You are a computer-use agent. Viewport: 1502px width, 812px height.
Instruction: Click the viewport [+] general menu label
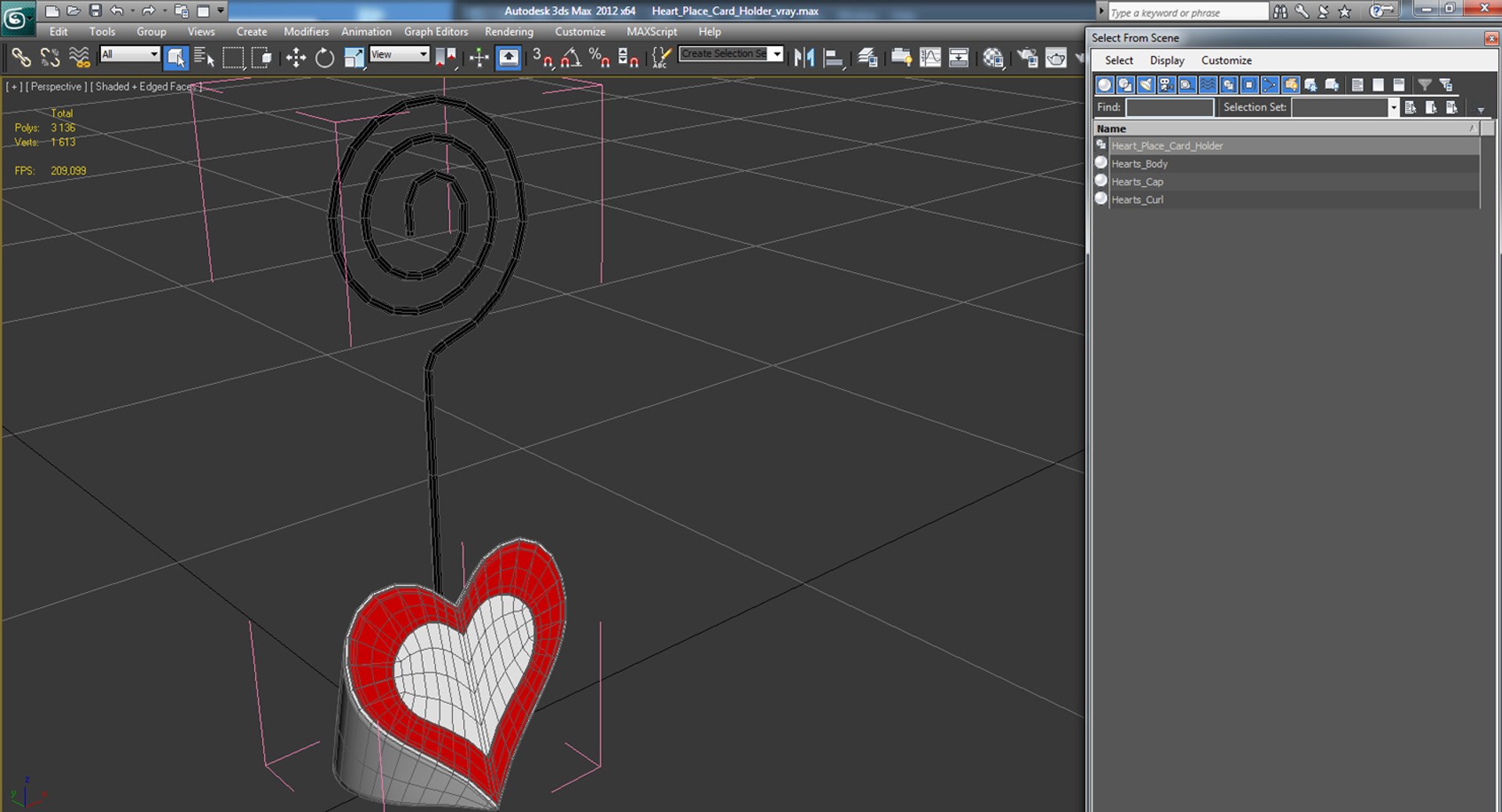(x=13, y=87)
